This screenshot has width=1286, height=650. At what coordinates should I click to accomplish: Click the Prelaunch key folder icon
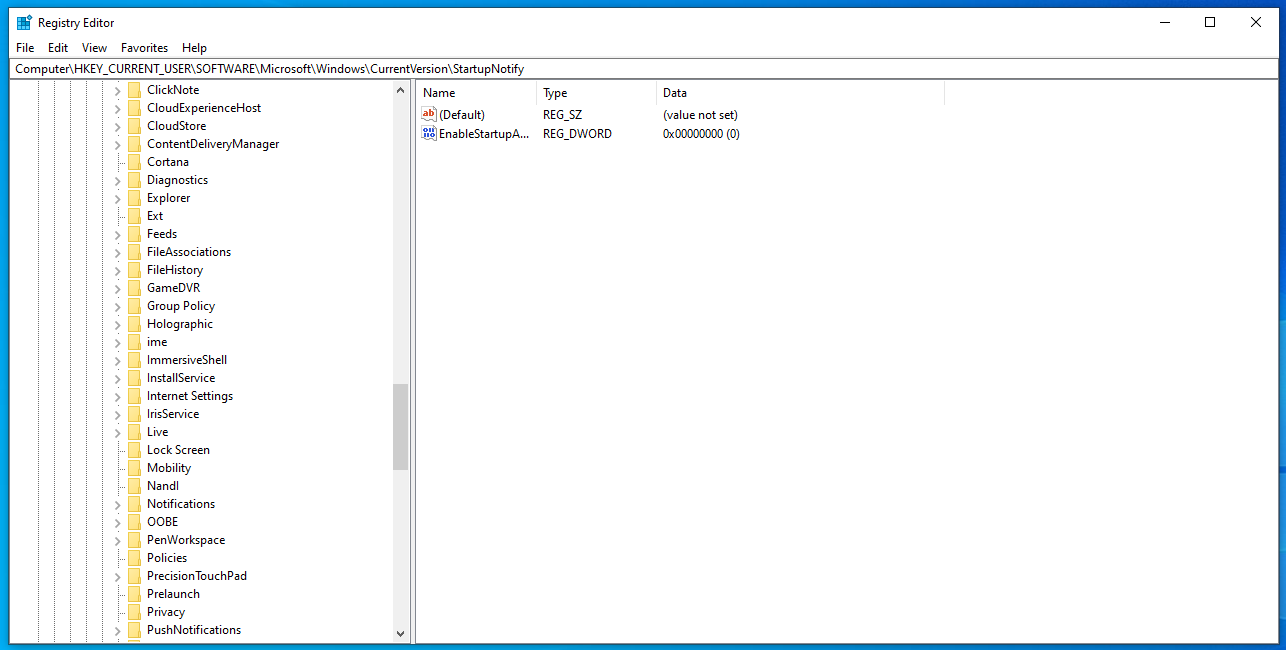(134, 594)
